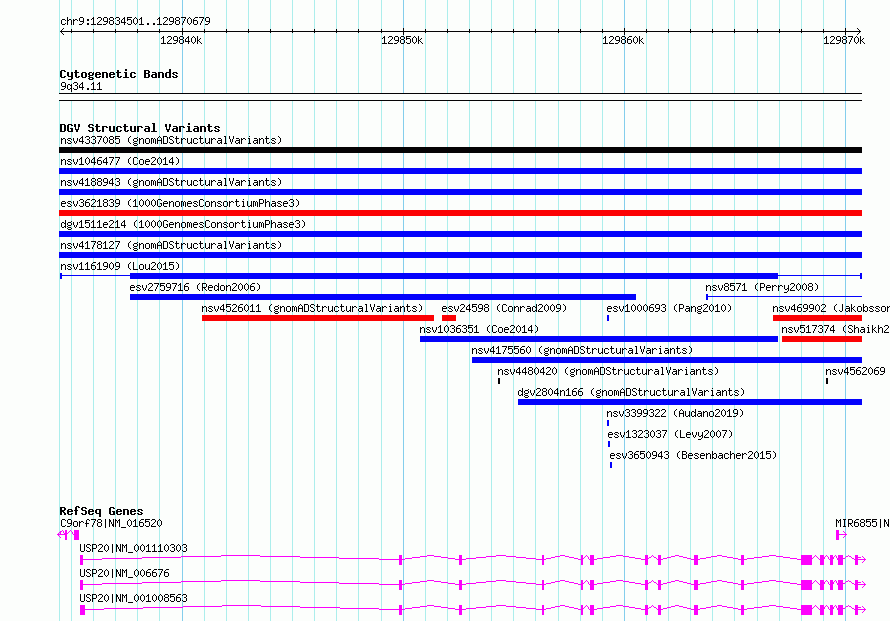Select dgv2804n166 gnomAD variant label

pos(631,392)
